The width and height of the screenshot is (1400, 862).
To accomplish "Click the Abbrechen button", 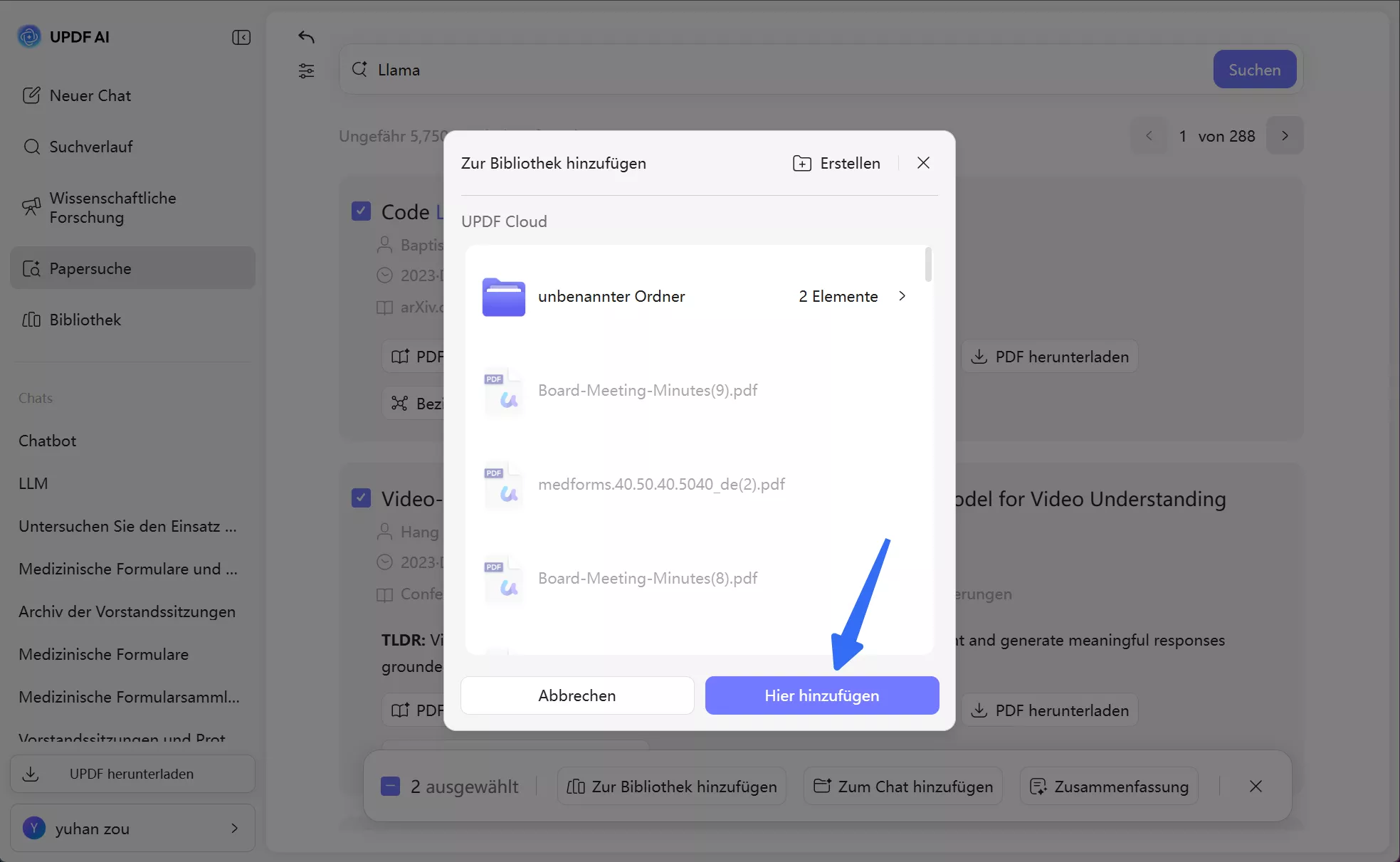I will tap(577, 695).
